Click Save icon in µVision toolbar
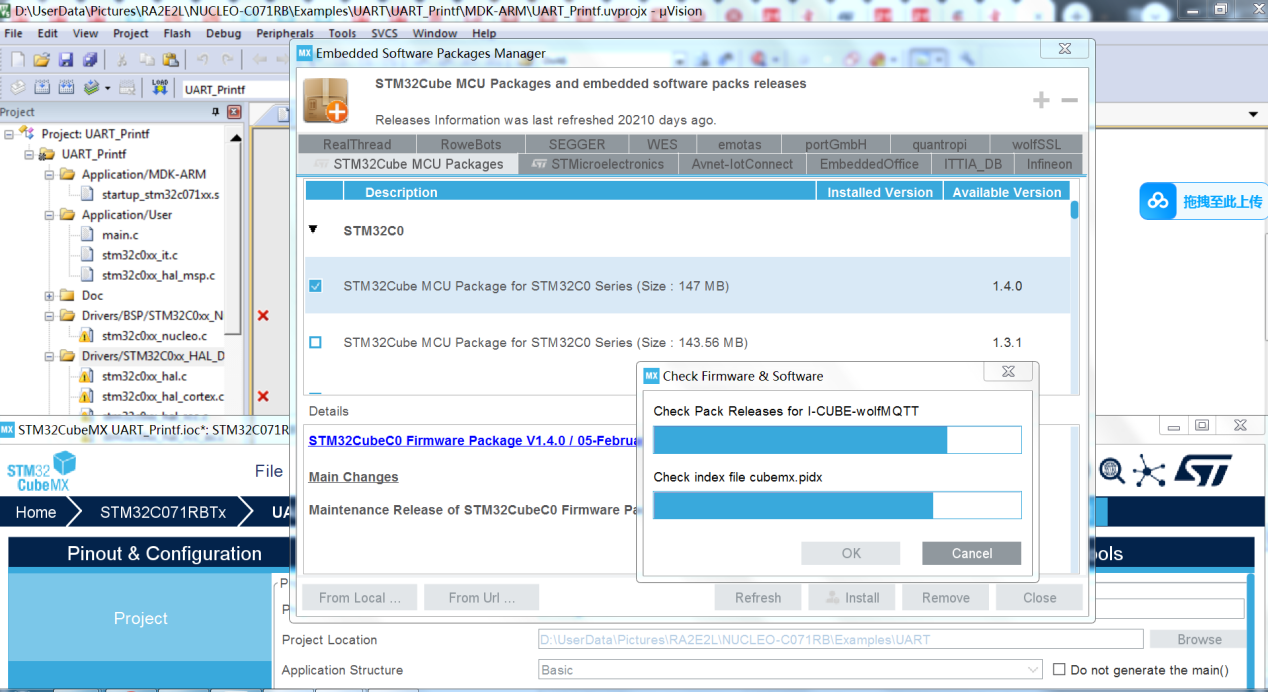The image size is (1268, 692). click(x=65, y=60)
